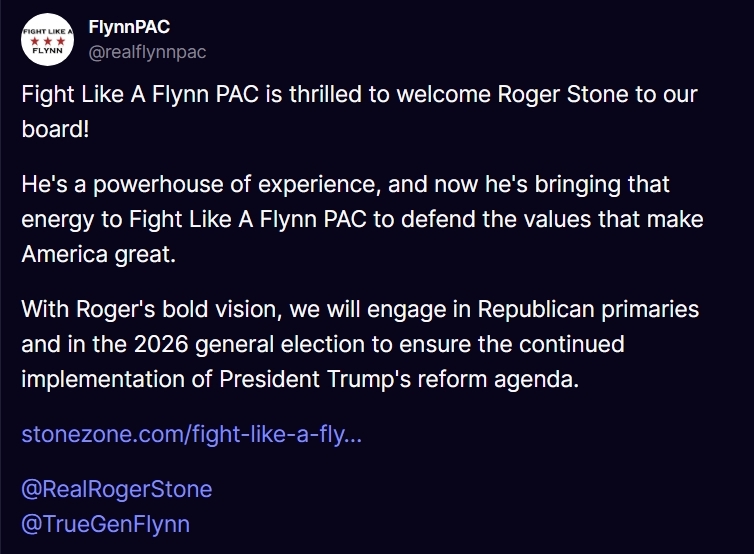Open the @RealRogerStone mention
Screen dimensions: 754x554
coord(117,489)
